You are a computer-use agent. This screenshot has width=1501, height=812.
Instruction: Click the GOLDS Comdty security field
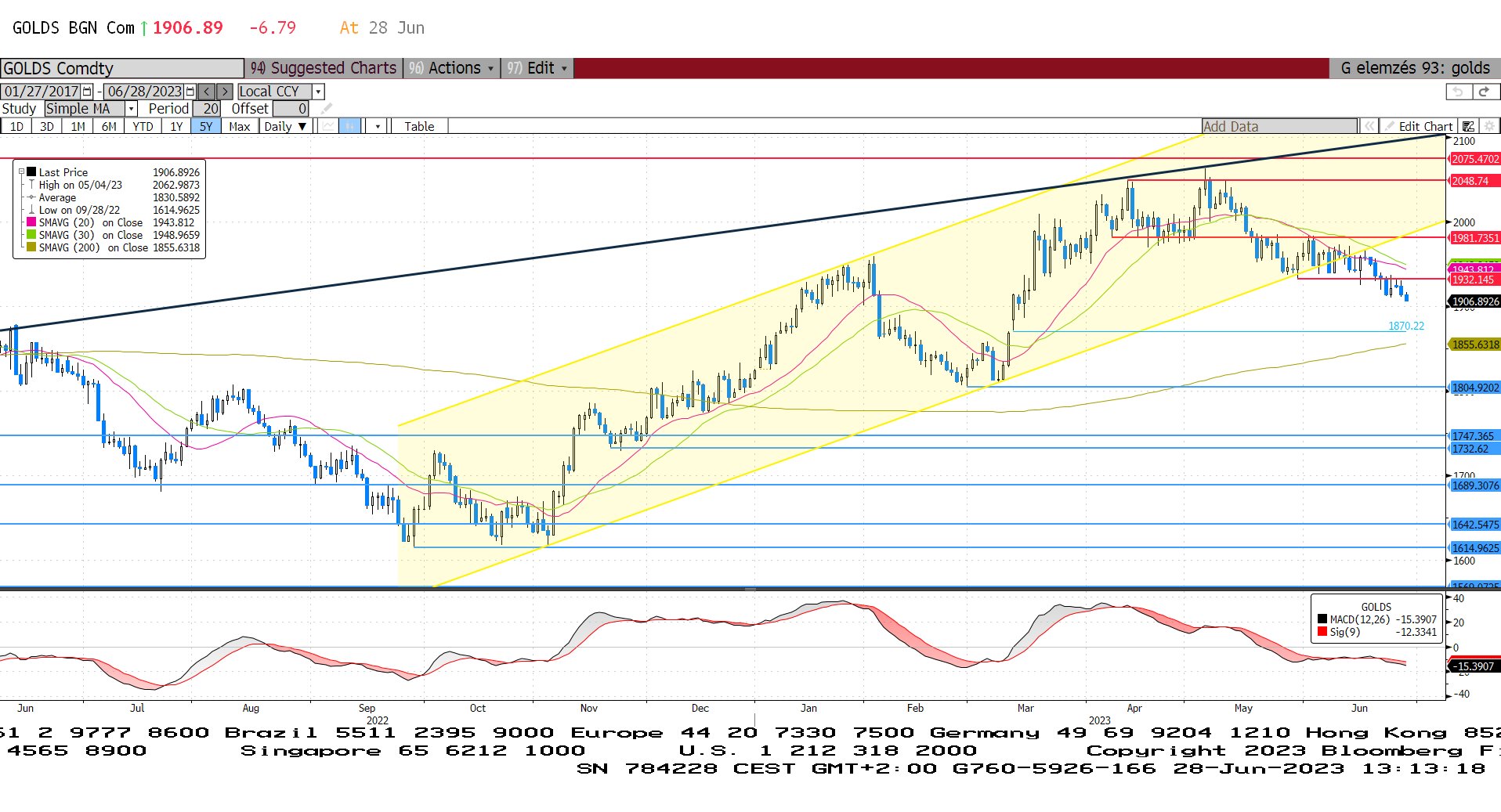122,68
